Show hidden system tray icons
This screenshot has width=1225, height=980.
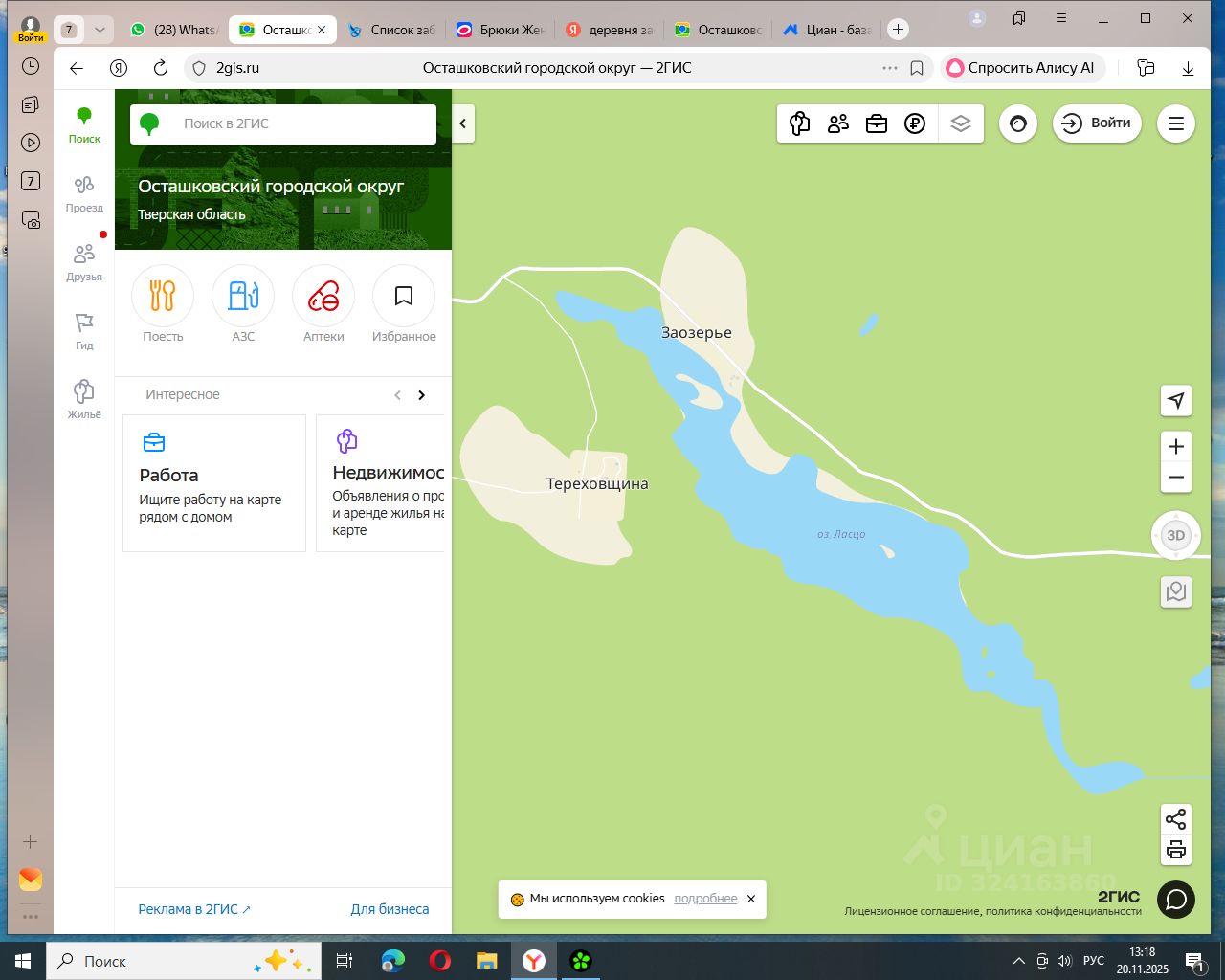click(x=1018, y=961)
